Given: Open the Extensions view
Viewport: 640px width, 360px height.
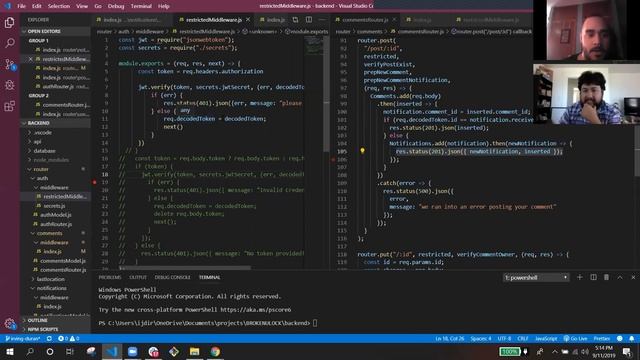Looking at the screenshot, I should point(9,106).
